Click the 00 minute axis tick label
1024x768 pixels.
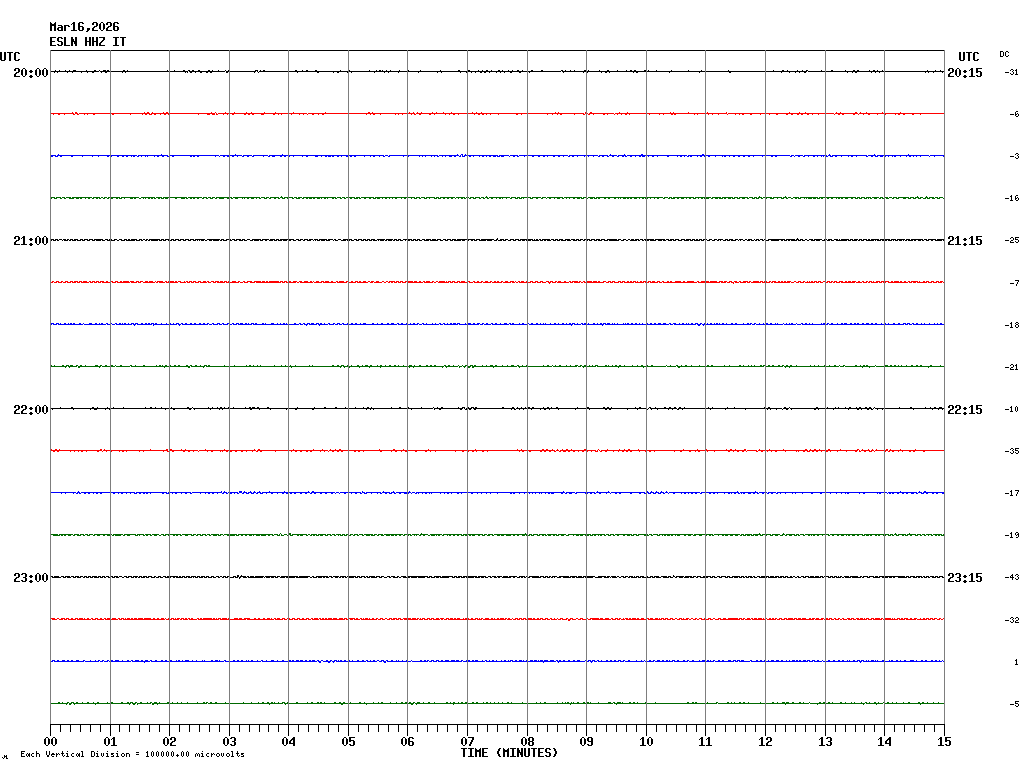pyautogui.click(x=50, y=742)
